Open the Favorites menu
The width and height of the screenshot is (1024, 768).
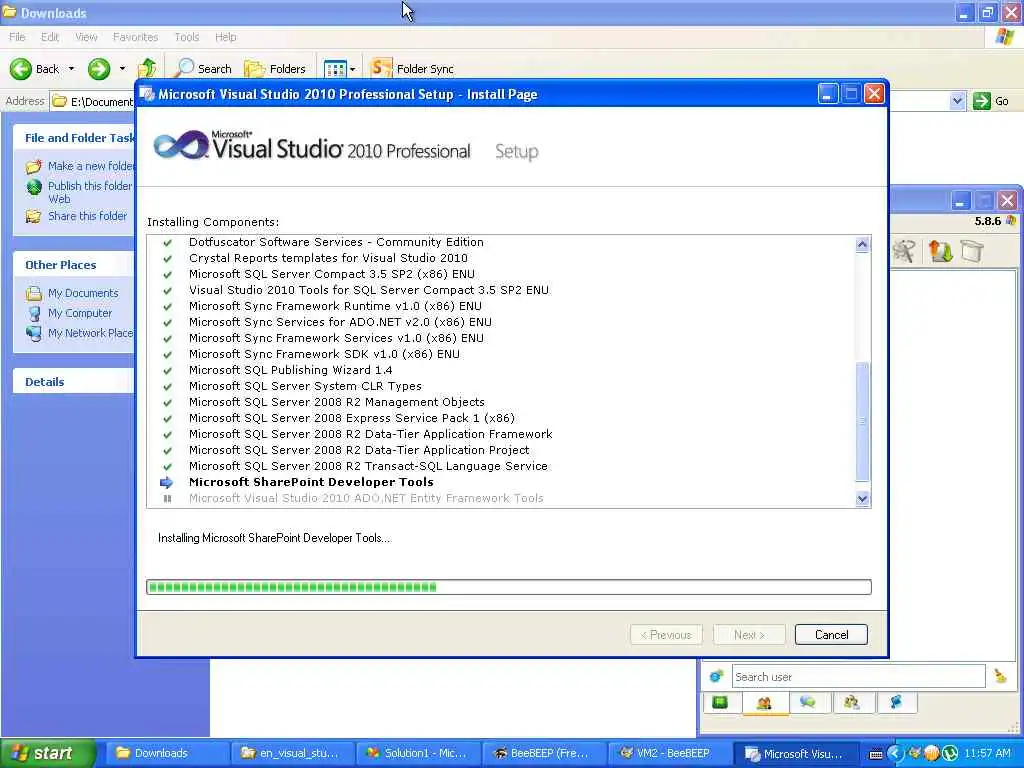click(x=135, y=37)
